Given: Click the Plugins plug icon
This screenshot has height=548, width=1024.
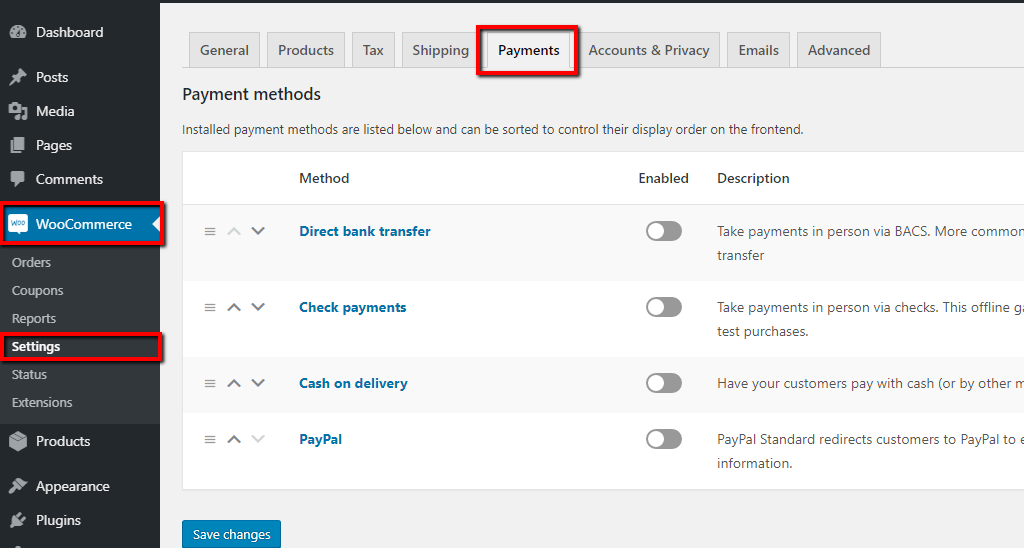Looking at the screenshot, I should coord(18,520).
